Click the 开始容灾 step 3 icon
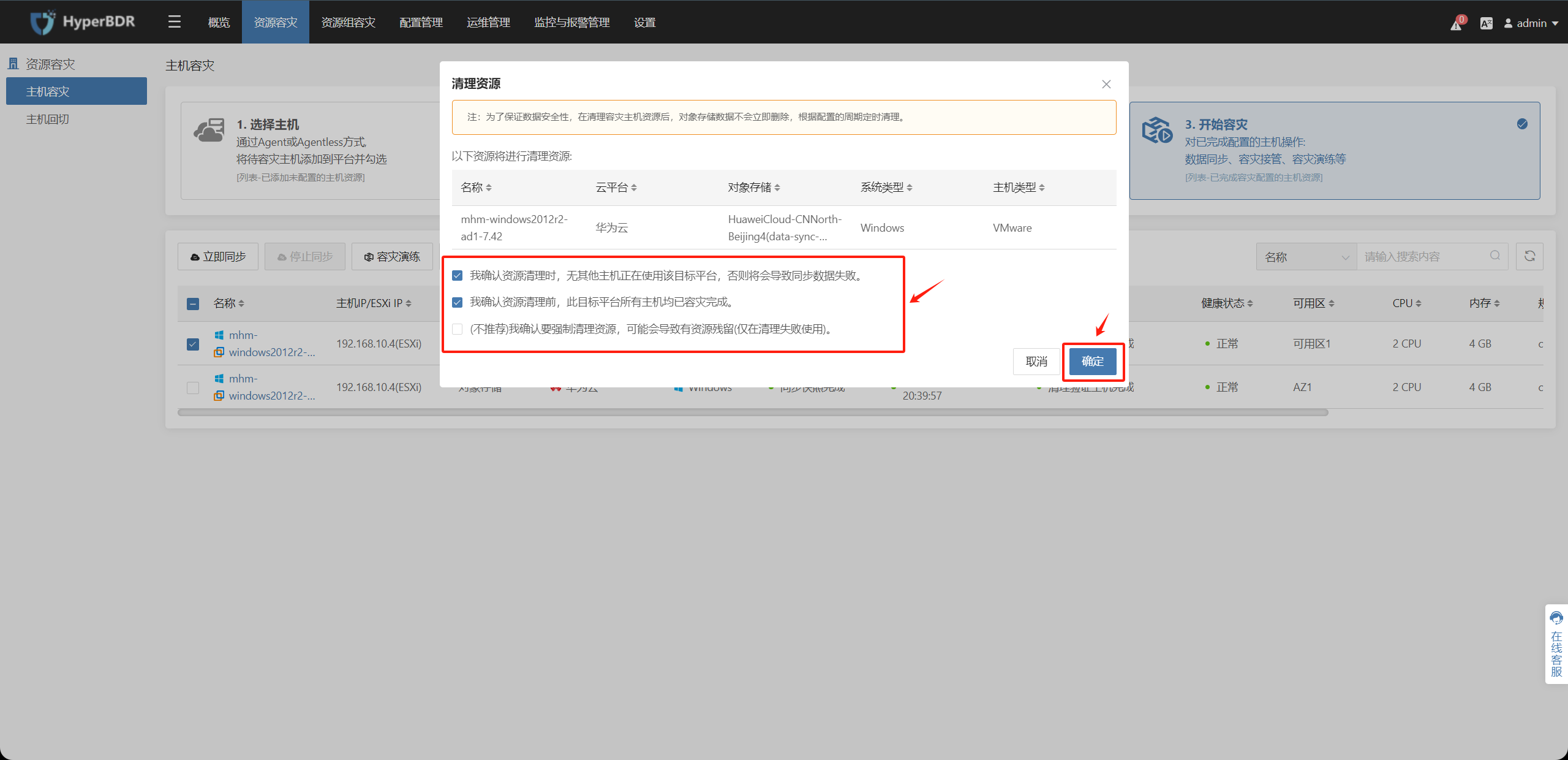 pyautogui.click(x=1157, y=131)
